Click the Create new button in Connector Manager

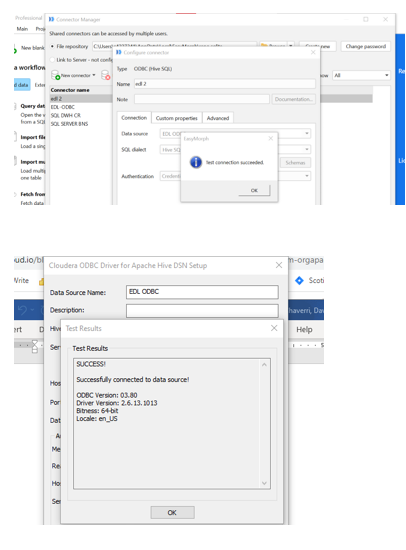point(318,46)
